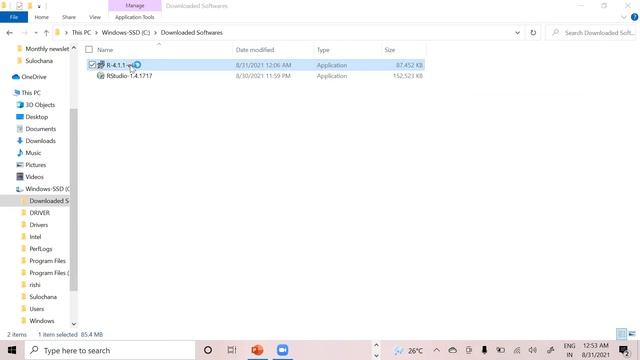Open the Windows Start menu

click(11, 350)
